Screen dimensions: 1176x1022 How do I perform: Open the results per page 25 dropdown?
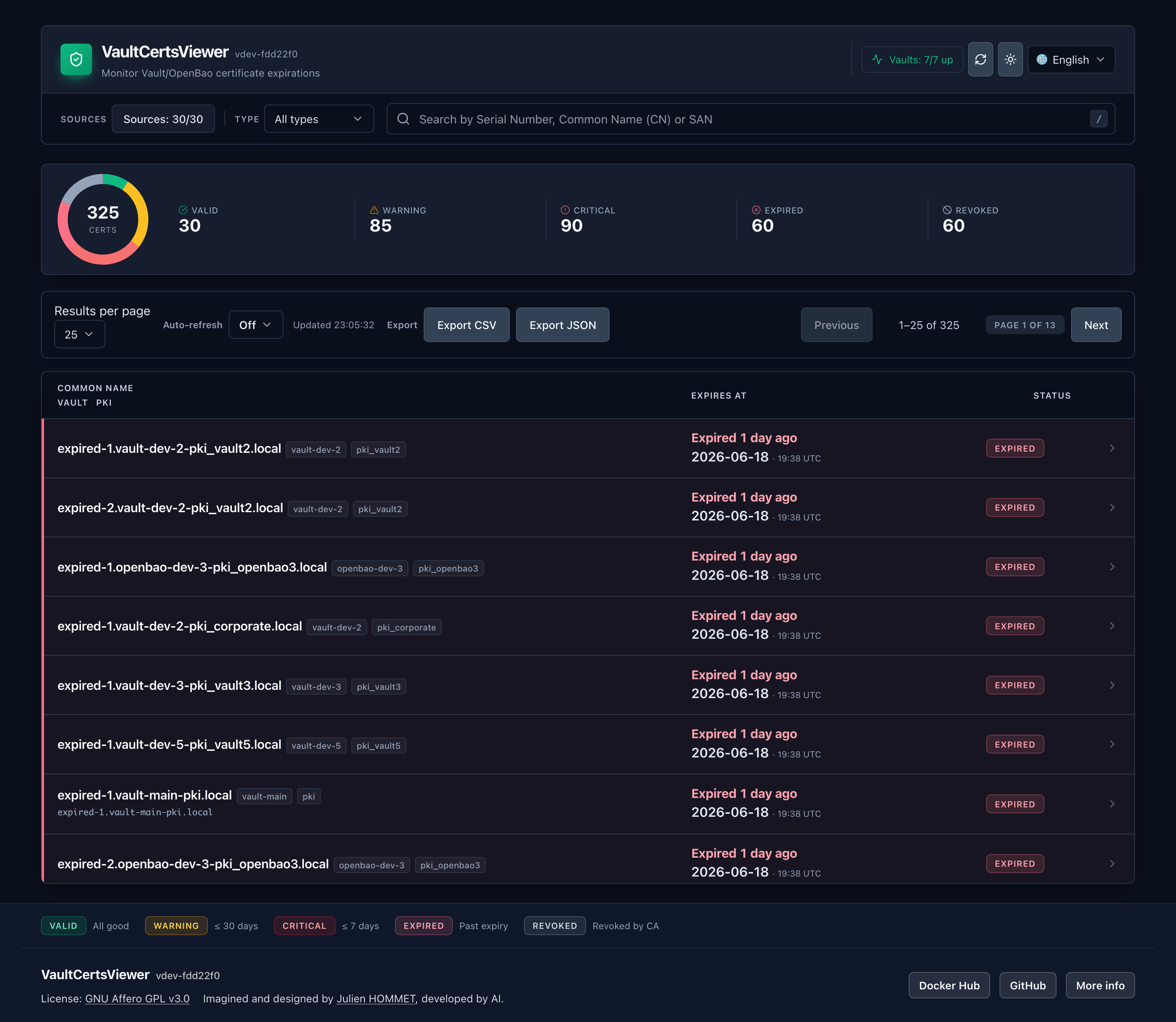tap(79, 334)
